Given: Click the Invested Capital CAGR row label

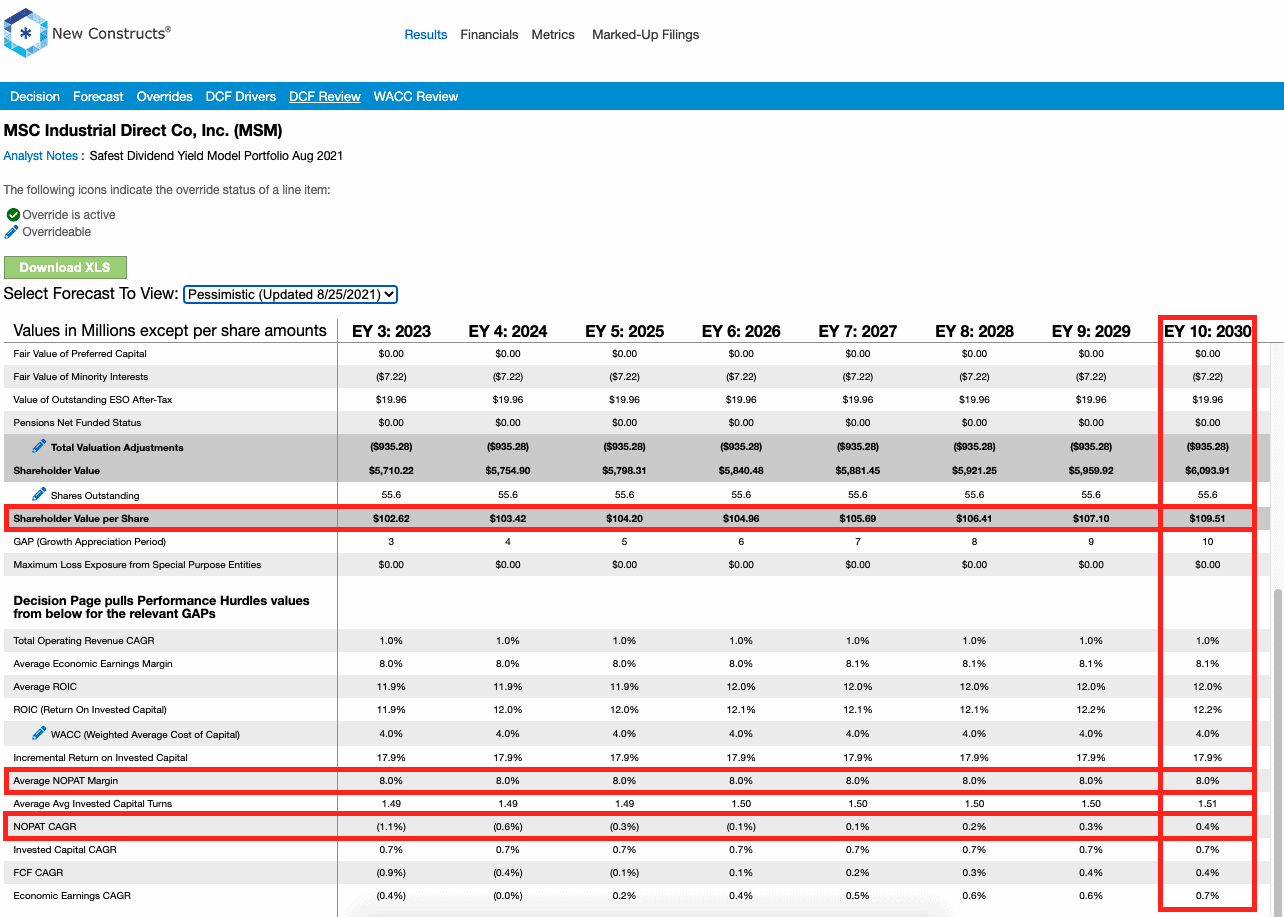Looking at the screenshot, I should 65,849.
